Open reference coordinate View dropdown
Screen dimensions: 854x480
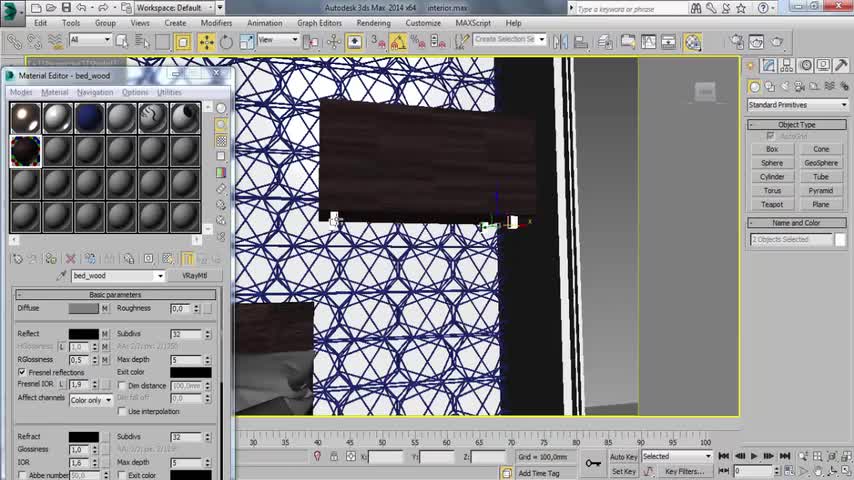tap(278, 40)
